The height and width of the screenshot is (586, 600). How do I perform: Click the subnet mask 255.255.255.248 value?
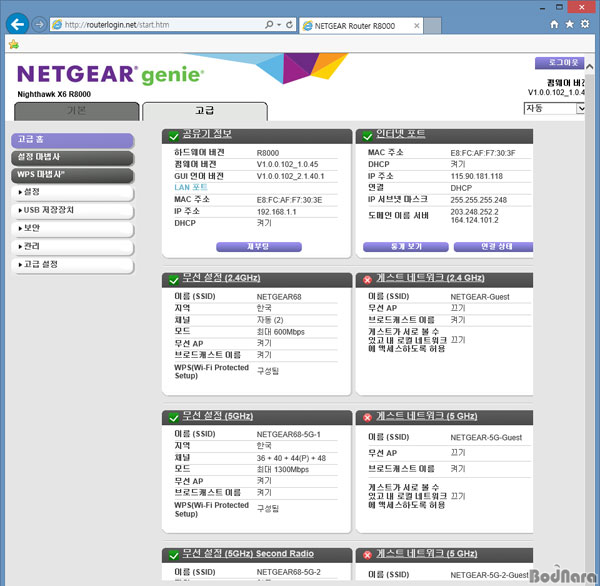(479, 200)
